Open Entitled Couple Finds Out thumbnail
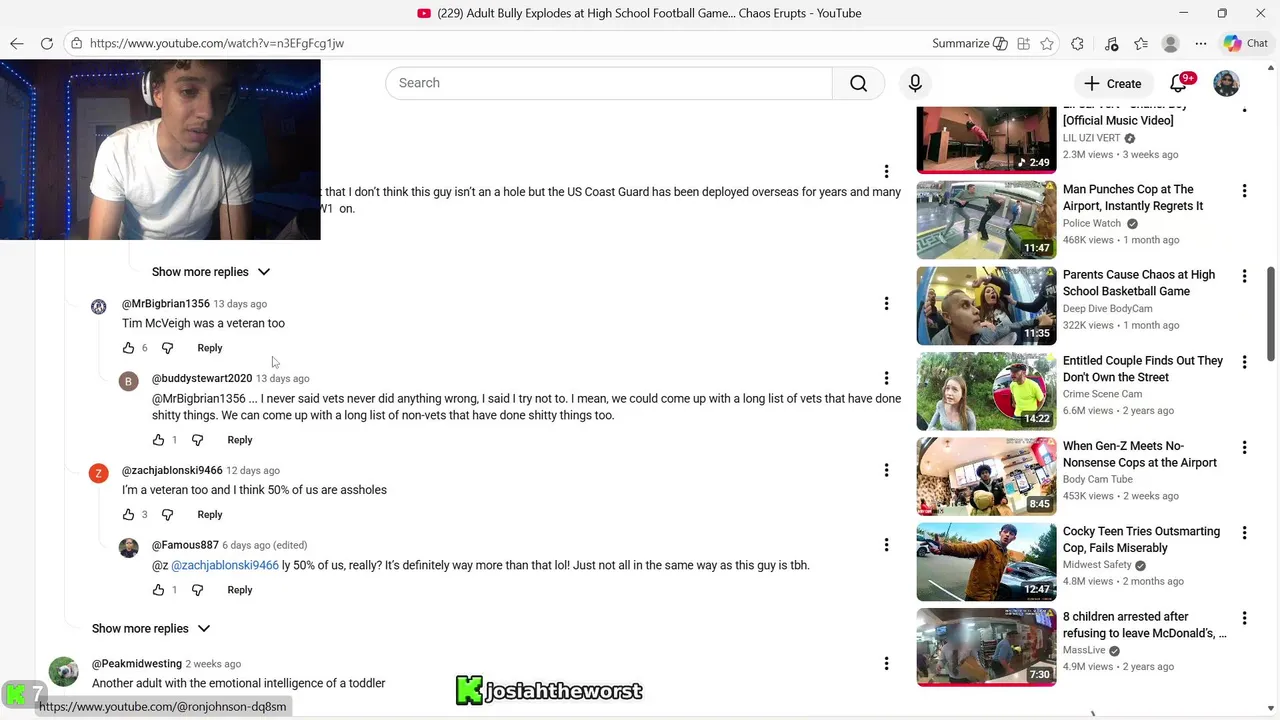 click(x=986, y=391)
